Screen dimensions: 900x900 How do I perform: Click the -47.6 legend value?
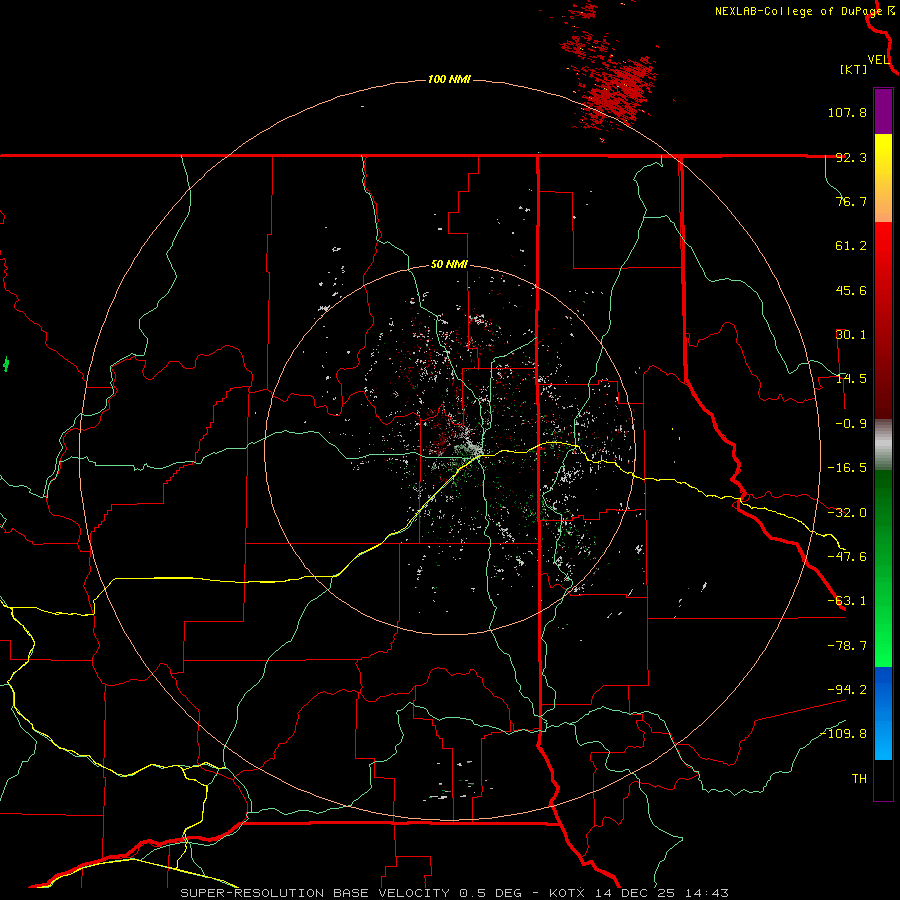[847, 557]
